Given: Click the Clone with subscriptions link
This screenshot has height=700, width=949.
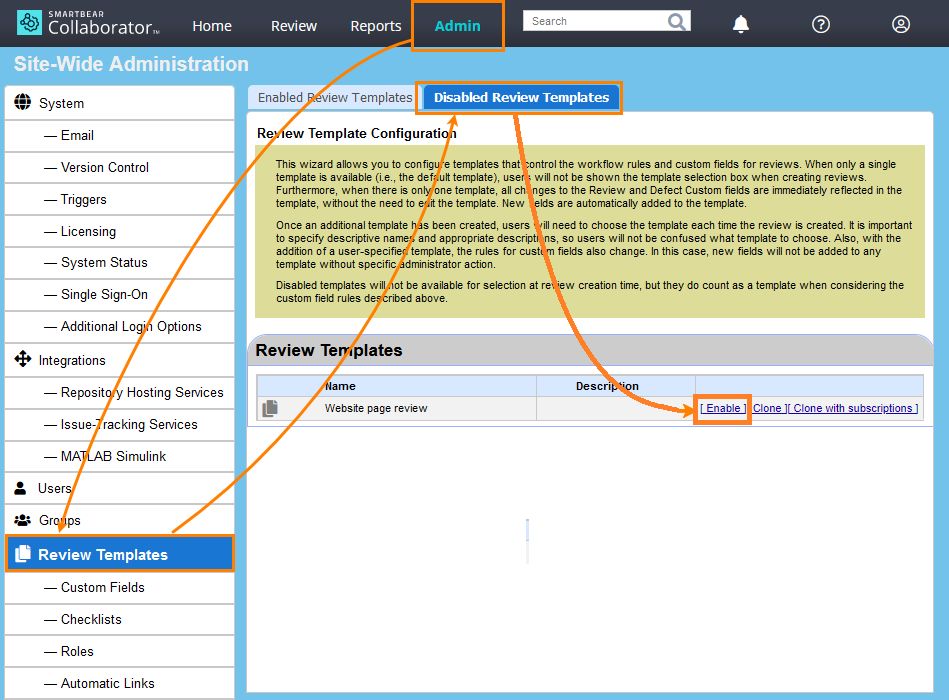Looking at the screenshot, I should click(855, 408).
